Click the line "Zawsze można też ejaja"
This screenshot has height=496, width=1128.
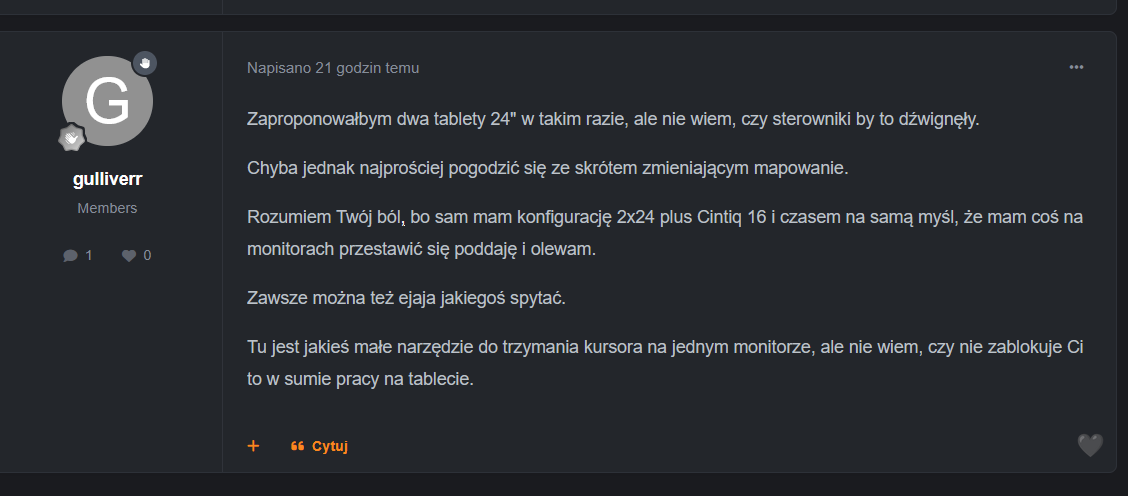point(411,298)
